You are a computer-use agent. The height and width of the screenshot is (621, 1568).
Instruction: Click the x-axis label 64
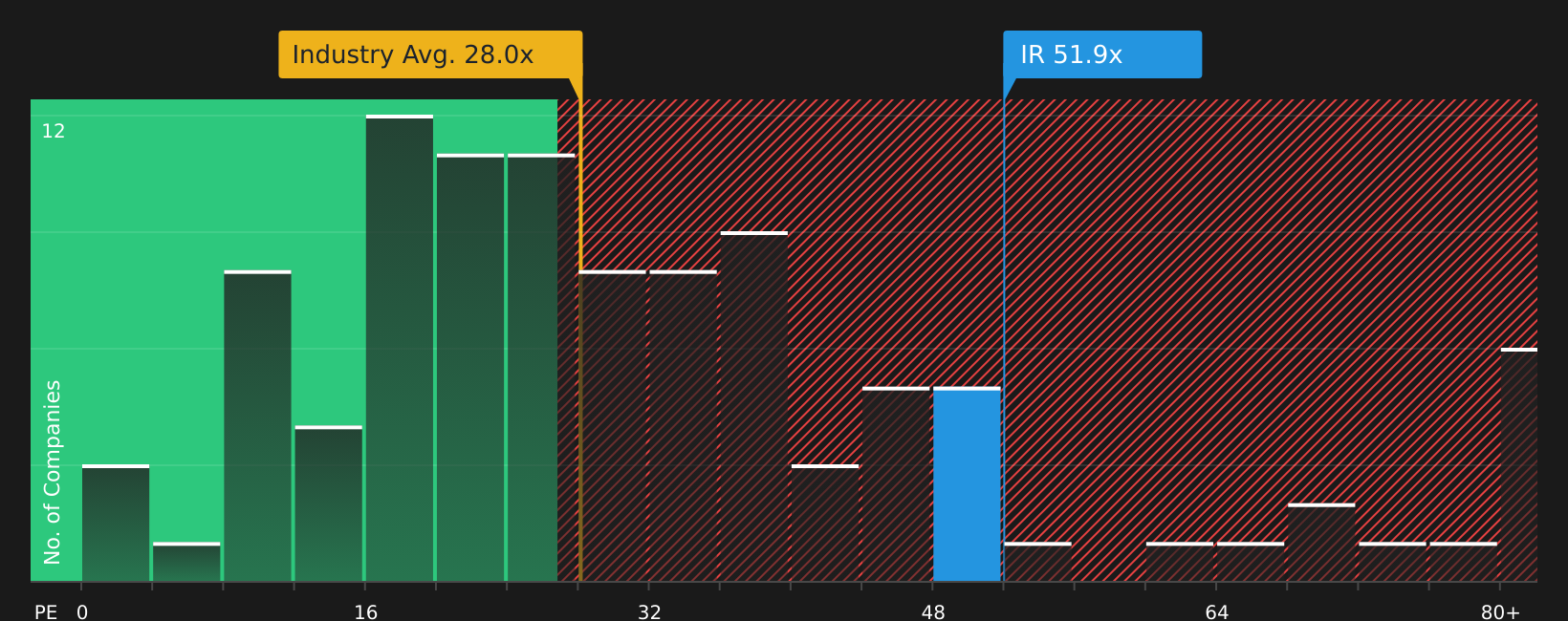point(1217,612)
